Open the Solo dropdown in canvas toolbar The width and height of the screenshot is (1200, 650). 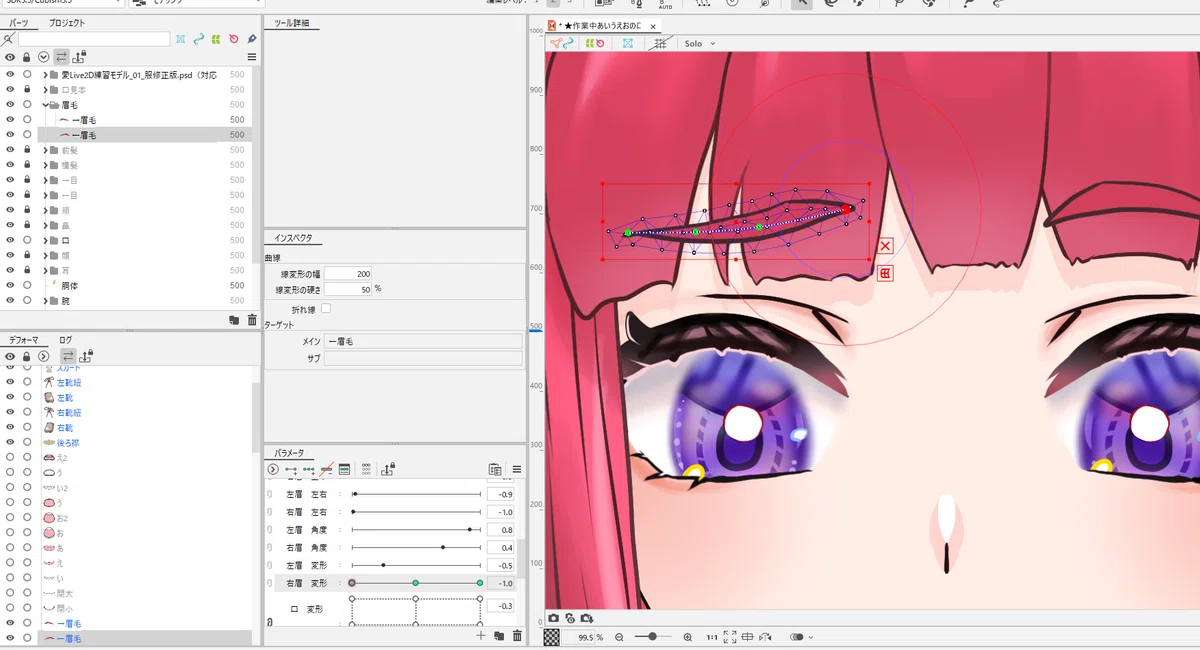698,43
